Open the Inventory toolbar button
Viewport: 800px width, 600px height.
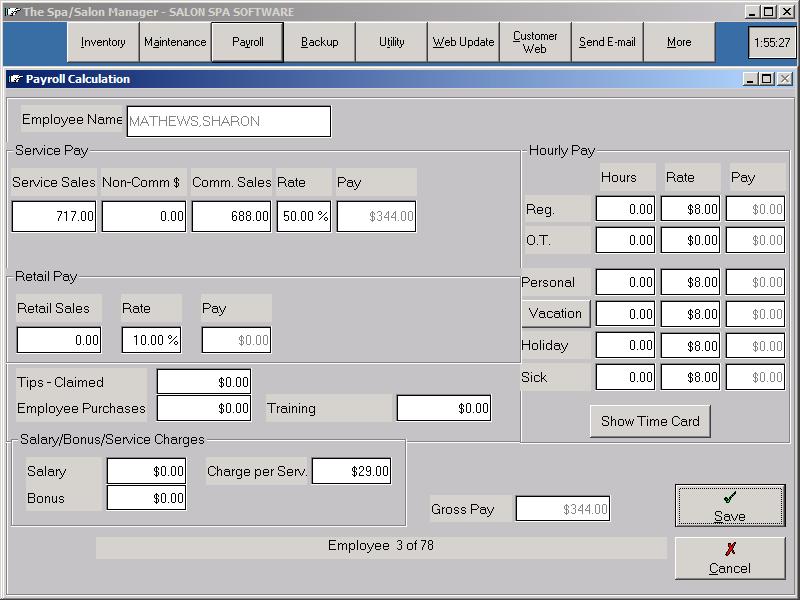[x=103, y=42]
